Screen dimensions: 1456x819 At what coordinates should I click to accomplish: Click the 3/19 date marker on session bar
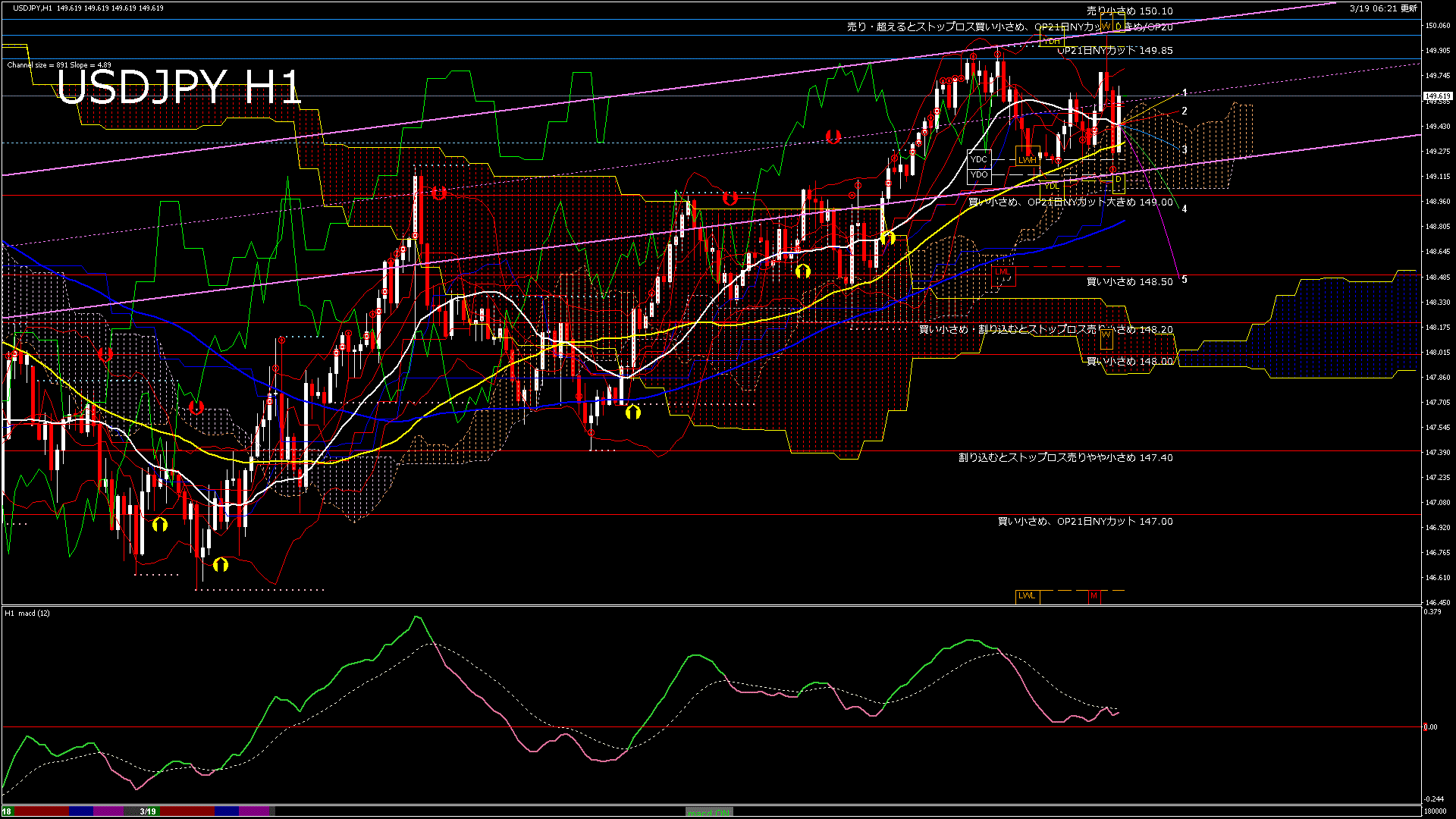click(x=148, y=811)
